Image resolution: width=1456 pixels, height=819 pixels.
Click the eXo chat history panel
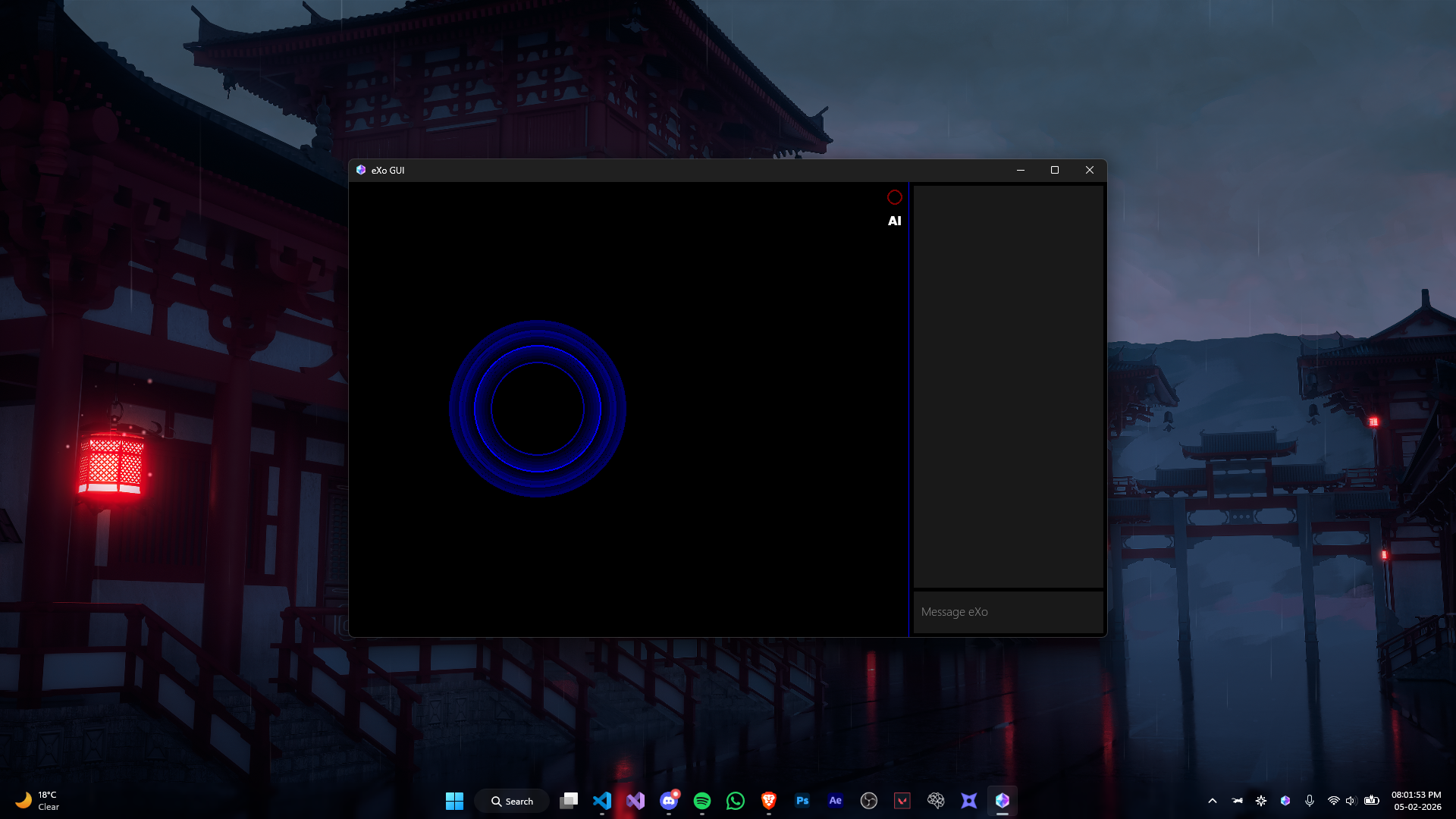1008,385
